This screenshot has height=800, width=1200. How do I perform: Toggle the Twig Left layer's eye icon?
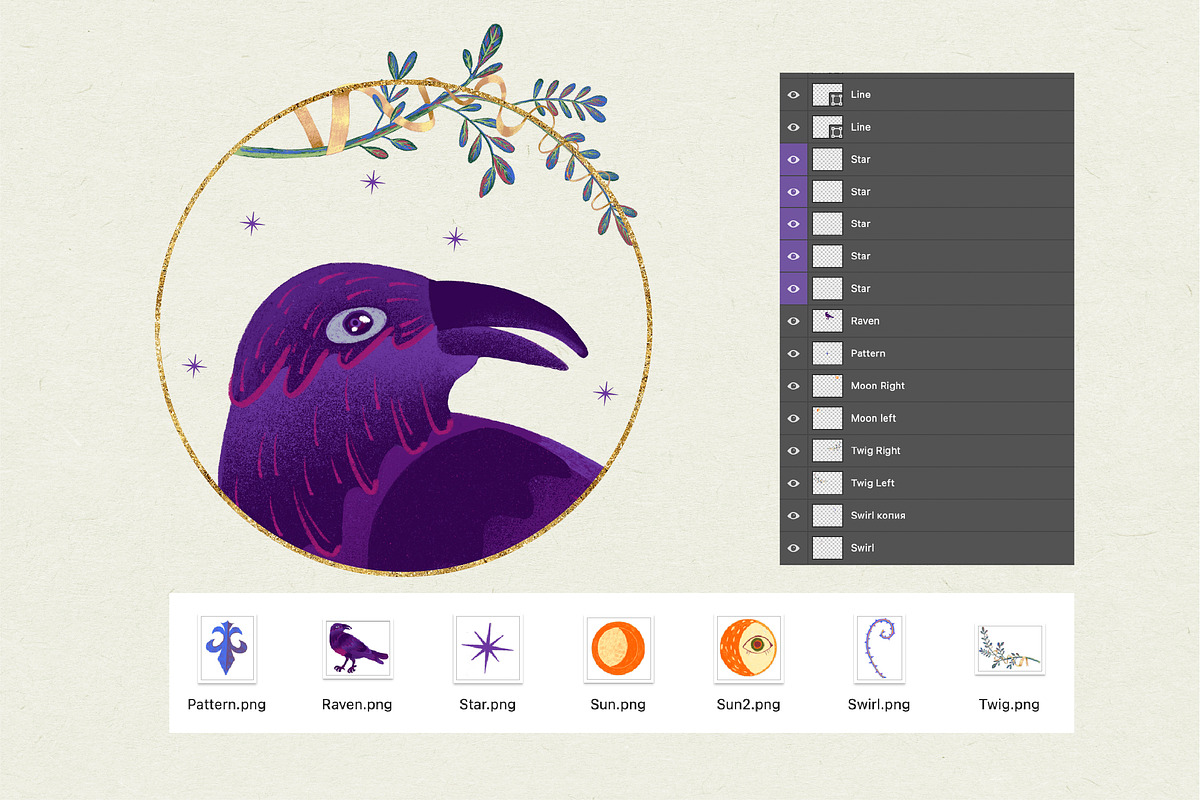point(794,483)
